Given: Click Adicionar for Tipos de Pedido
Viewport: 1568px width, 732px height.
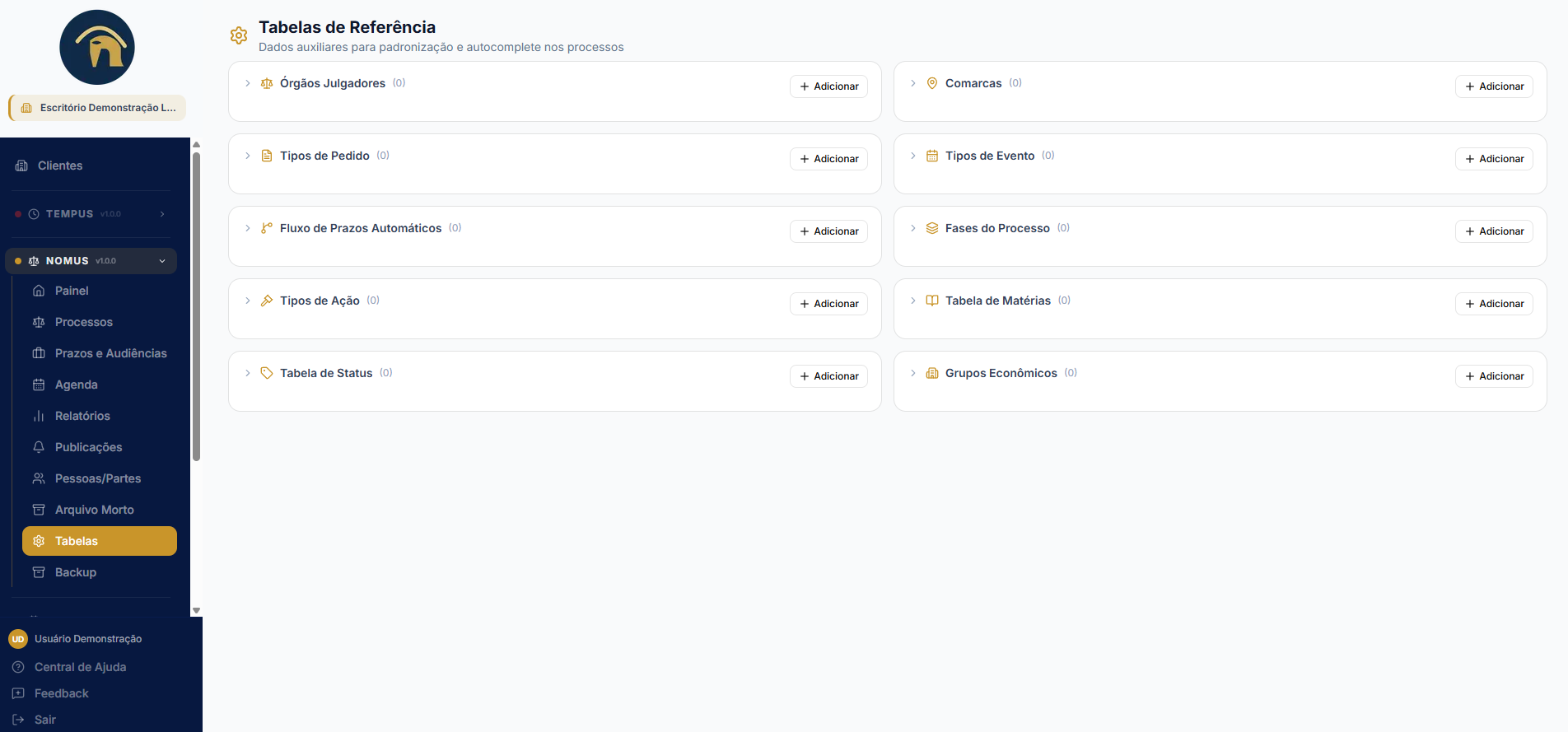Looking at the screenshot, I should click(828, 159).
